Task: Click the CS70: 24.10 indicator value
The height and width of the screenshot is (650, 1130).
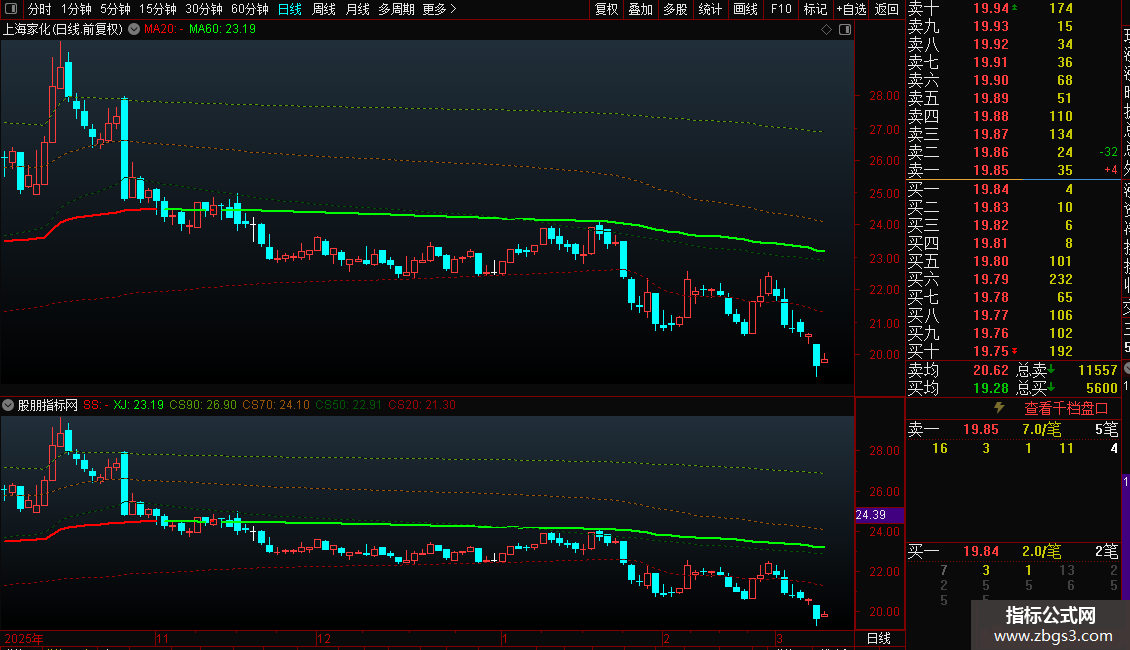Action: pyautogui.click(x=275, y=405)
